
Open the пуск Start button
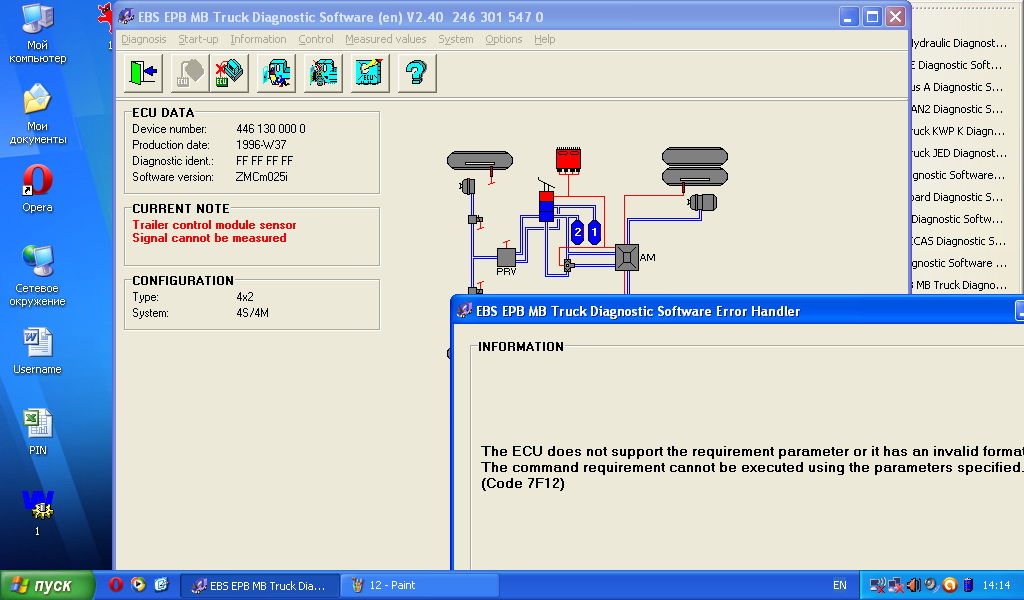(47, 585)
